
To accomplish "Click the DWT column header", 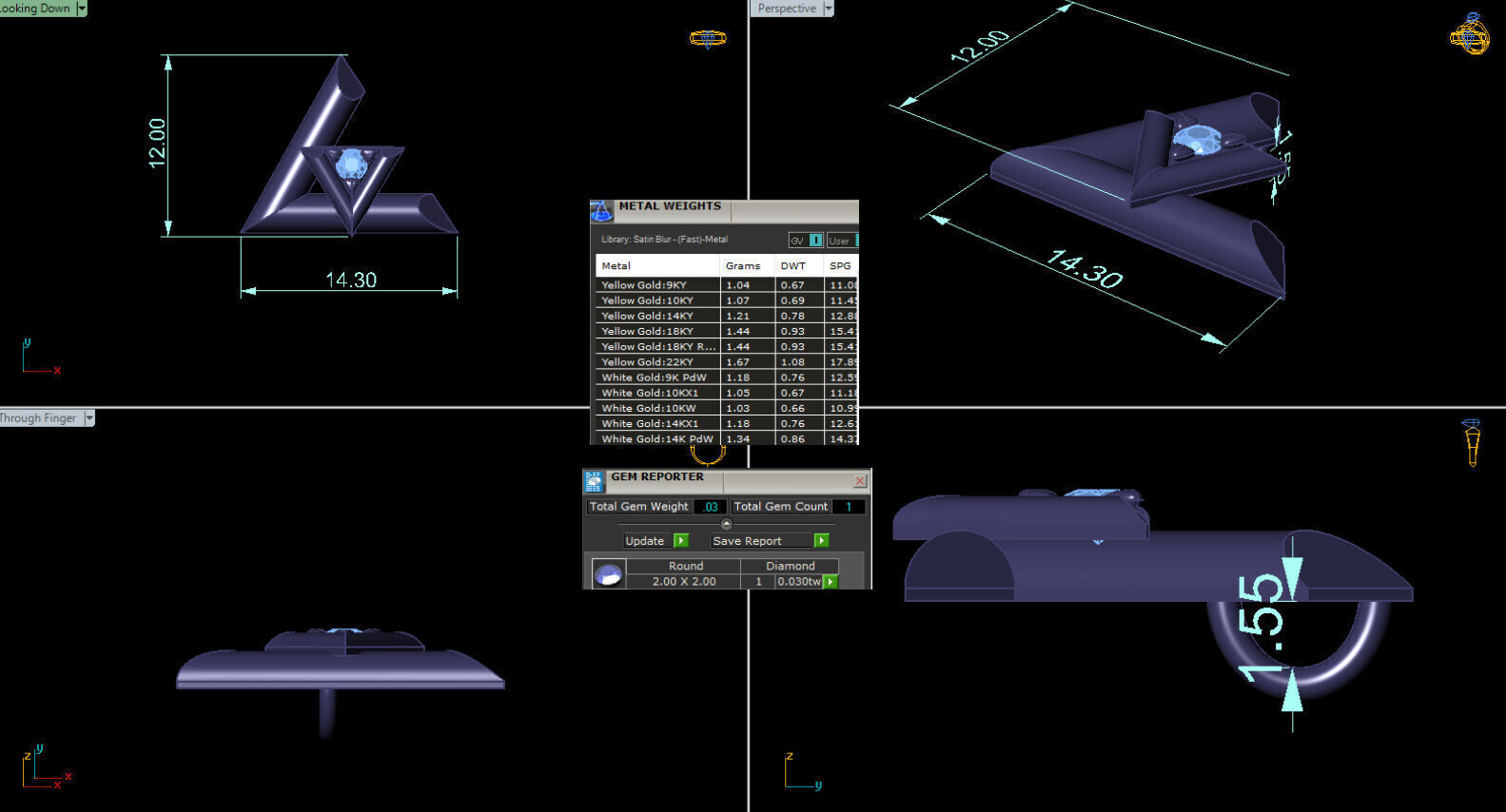I will (799, 266).
